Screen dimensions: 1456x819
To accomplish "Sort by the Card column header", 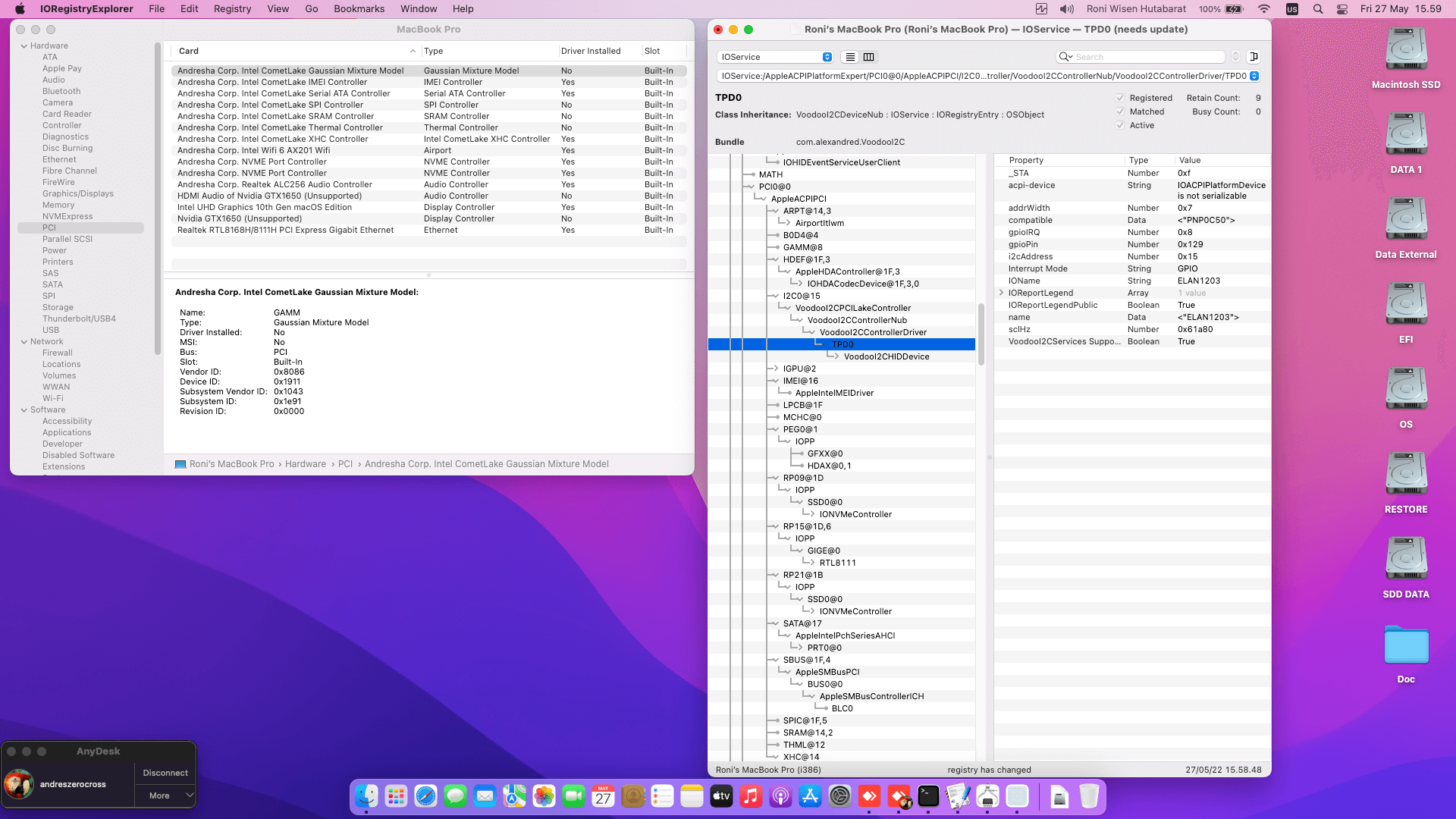I will pos(296,51).
